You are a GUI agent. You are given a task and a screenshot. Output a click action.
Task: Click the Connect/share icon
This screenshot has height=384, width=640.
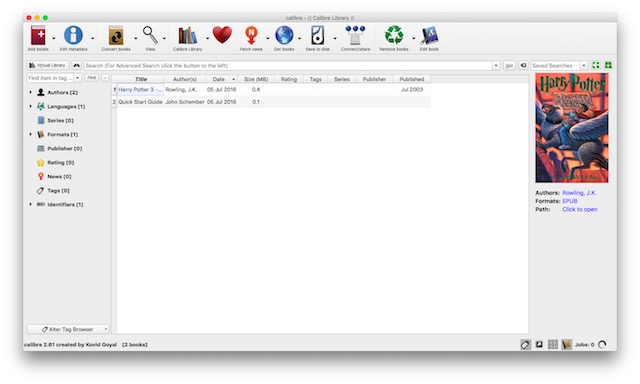point(355,36)
